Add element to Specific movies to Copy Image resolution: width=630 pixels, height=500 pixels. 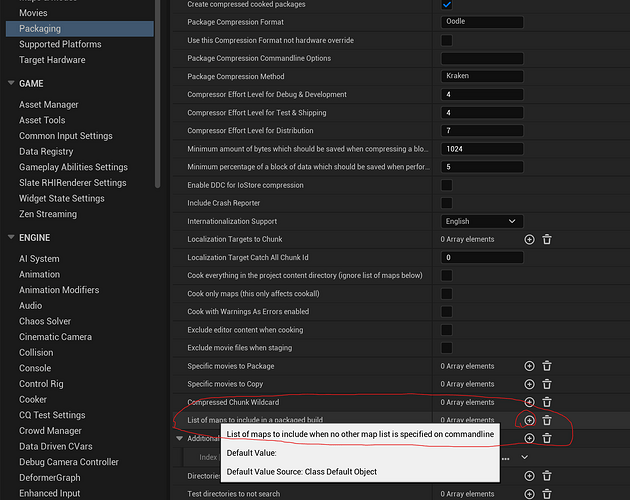coord(529,384)
